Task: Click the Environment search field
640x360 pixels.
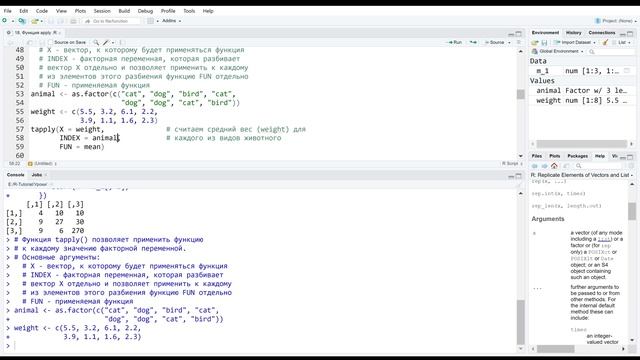Action: click(611, 51)
